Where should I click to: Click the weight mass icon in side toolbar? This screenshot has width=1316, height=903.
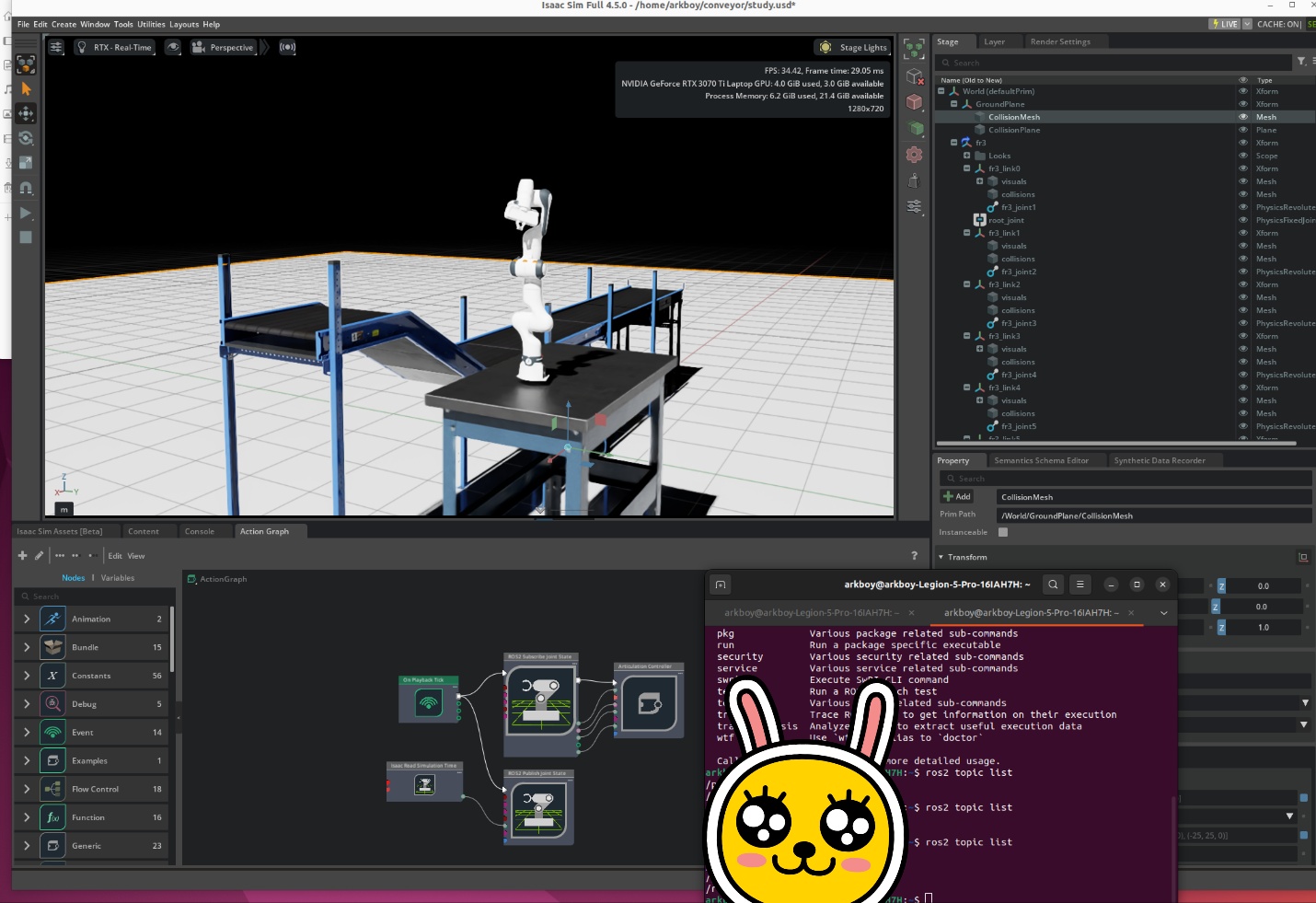pyautogui.click(x=914, y=180)
